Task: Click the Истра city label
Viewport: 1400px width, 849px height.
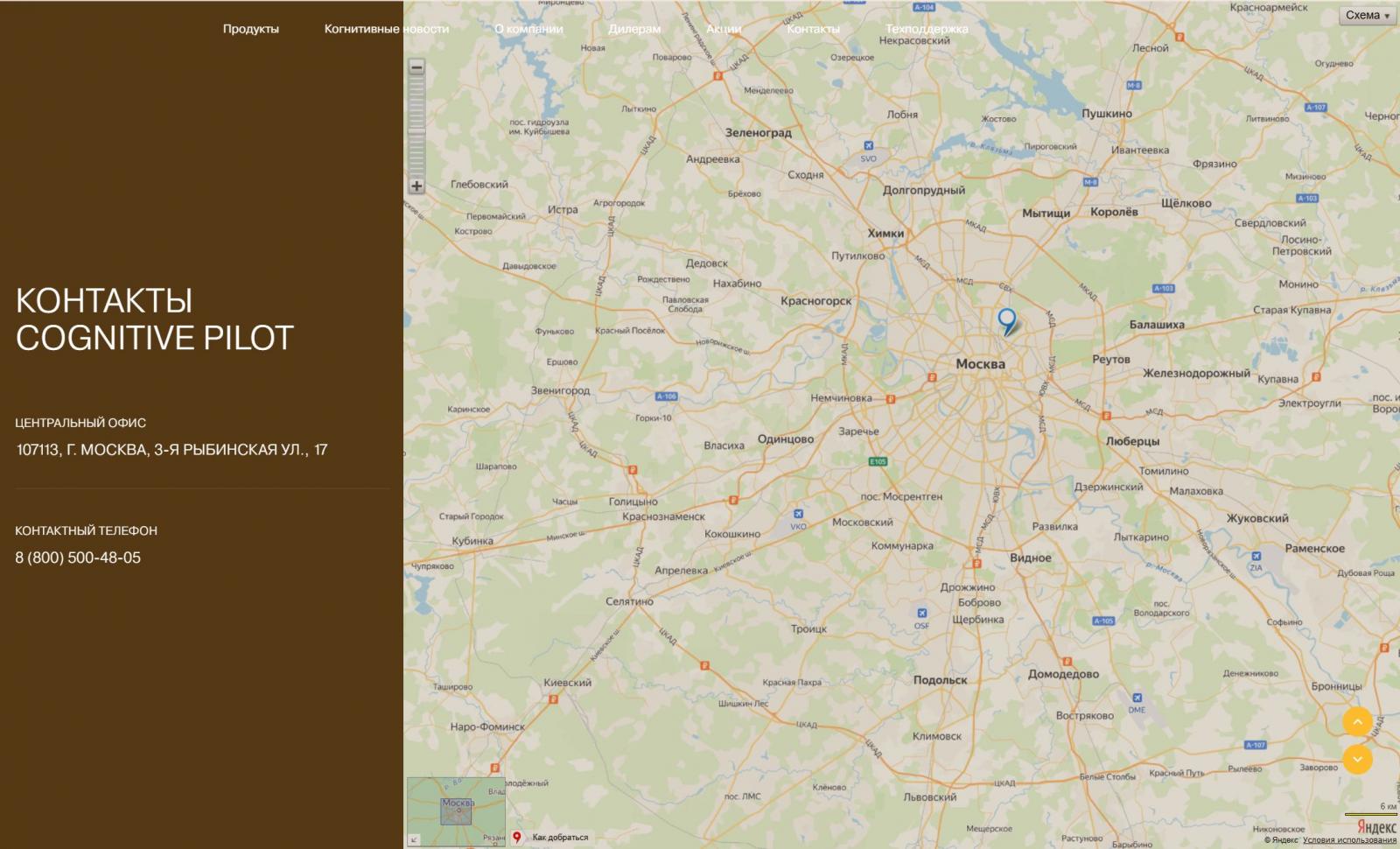Action: click(563, 210)
